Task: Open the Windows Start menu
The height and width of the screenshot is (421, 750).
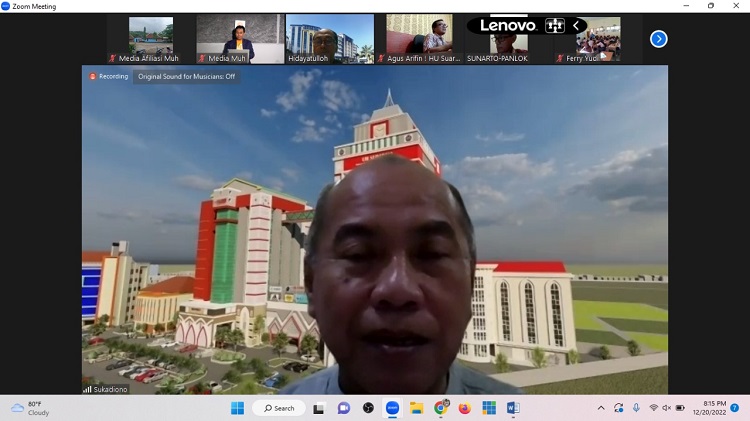Action: (x=237, y=408)
